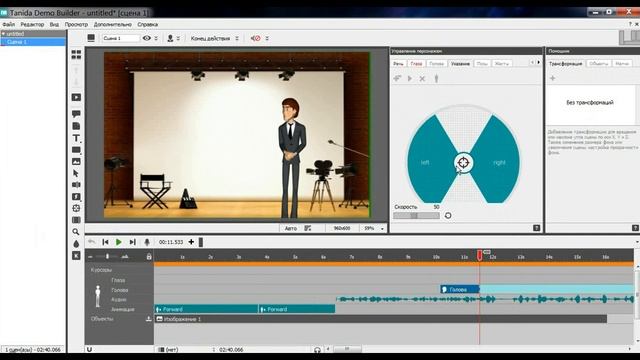Open the Справка menu

[x=148, y=24]
